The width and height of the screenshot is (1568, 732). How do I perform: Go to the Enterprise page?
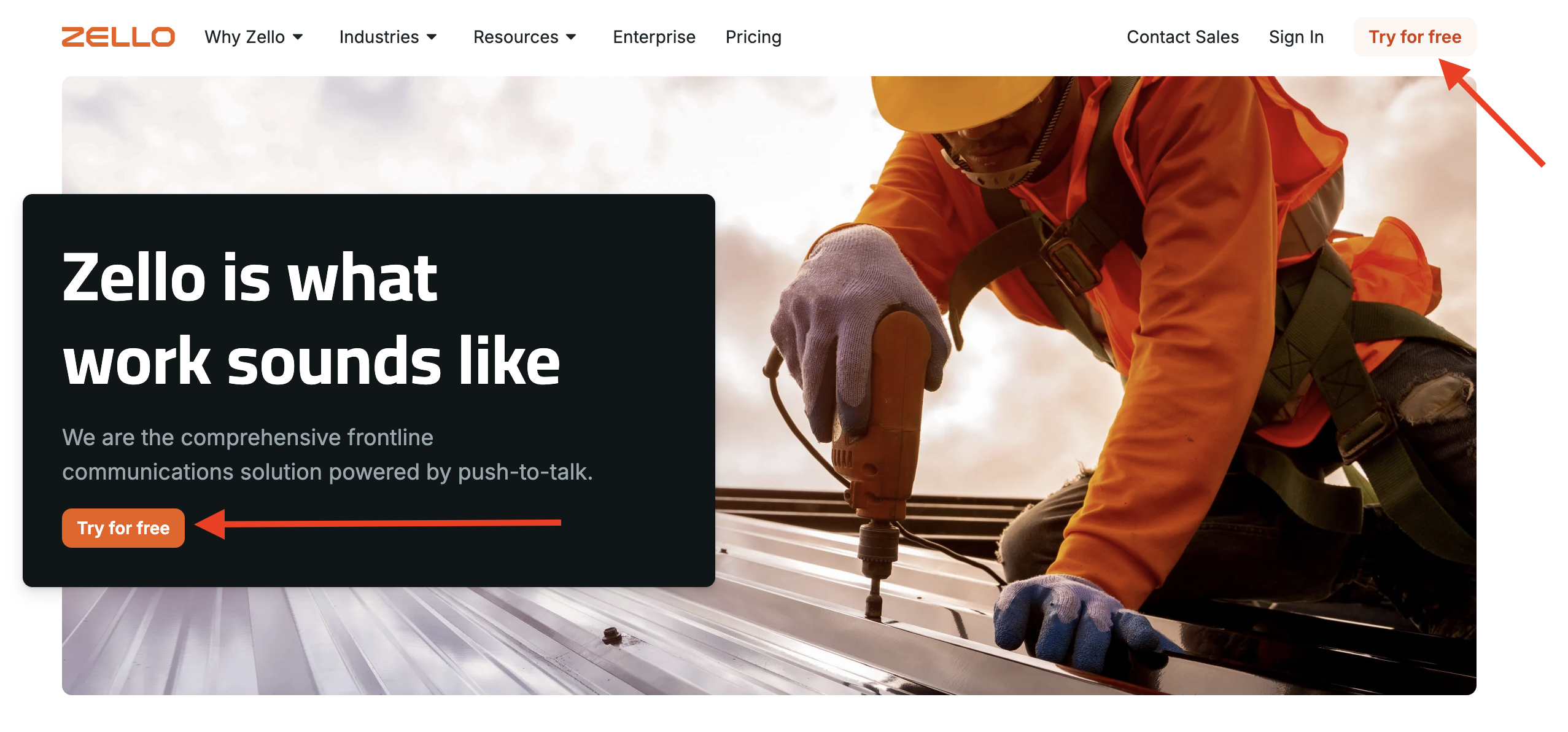[654, 37]
